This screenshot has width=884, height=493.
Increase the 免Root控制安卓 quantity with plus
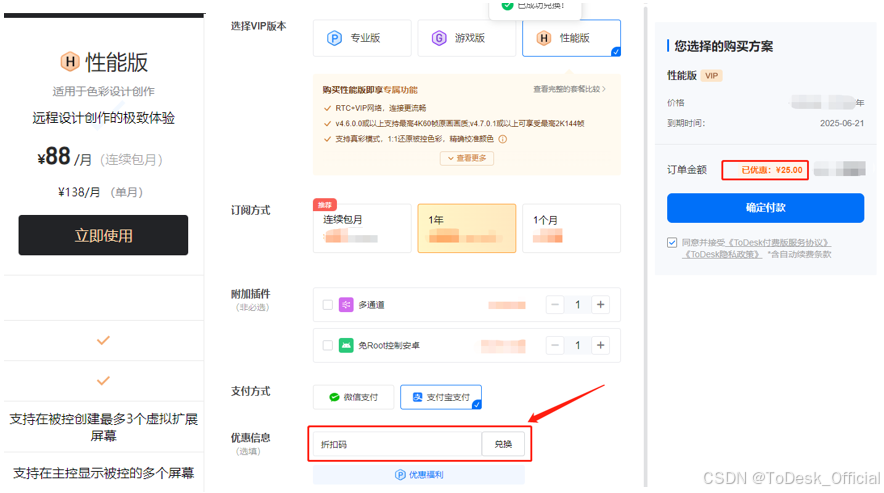coord(601,345)
